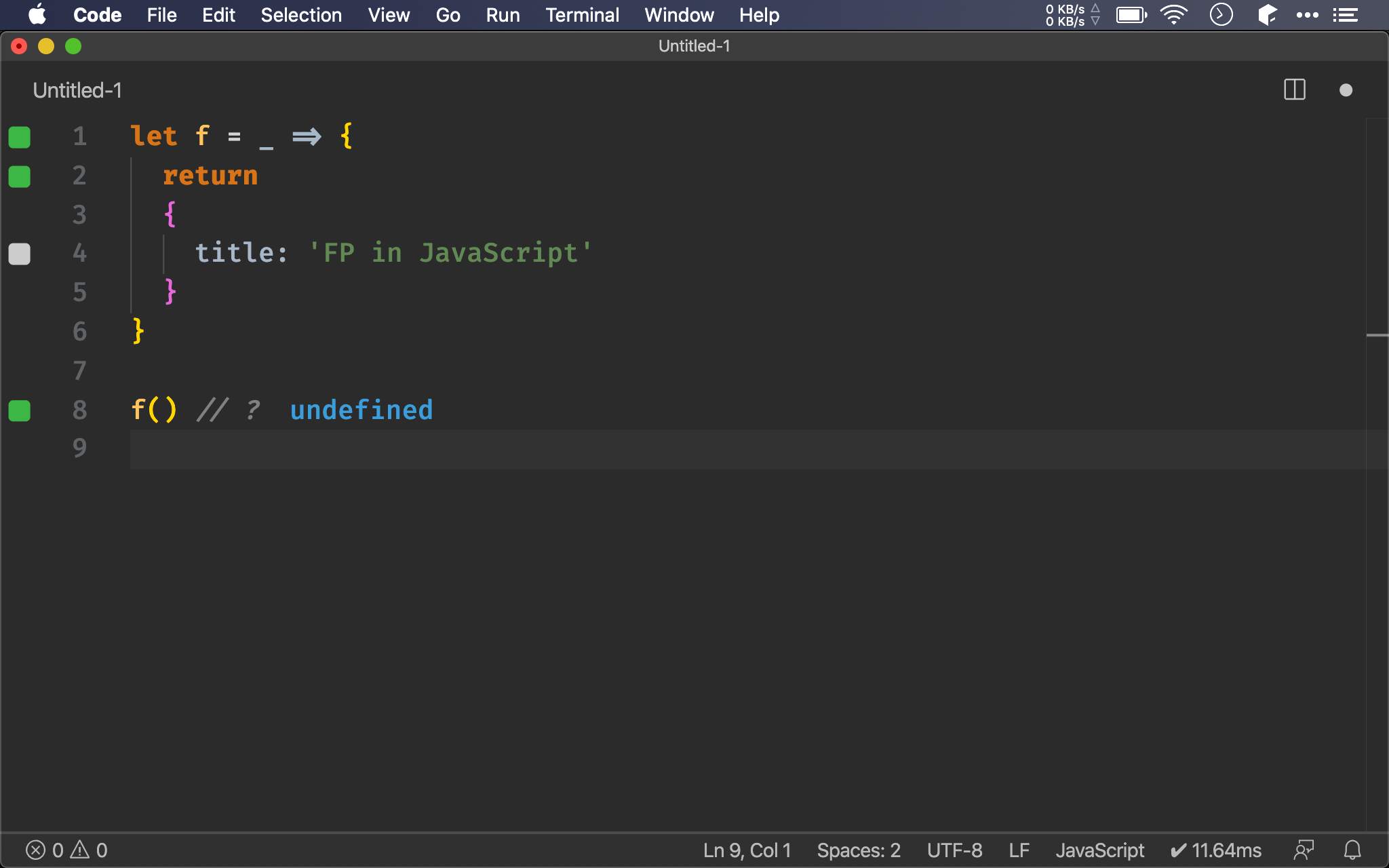Open notifications bell in status bar

coord(1352,850)
